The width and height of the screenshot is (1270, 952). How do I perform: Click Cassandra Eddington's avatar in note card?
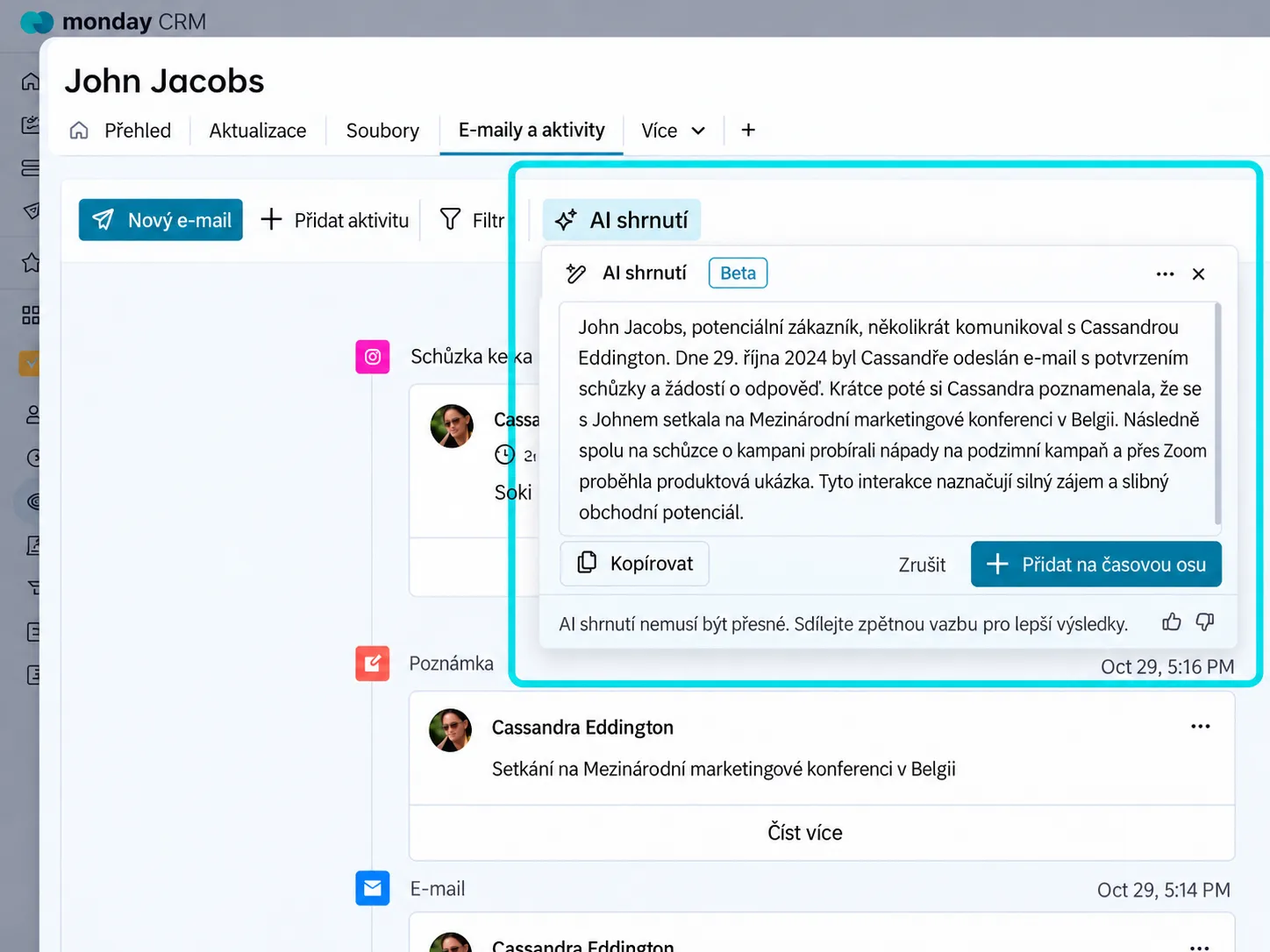450,731
